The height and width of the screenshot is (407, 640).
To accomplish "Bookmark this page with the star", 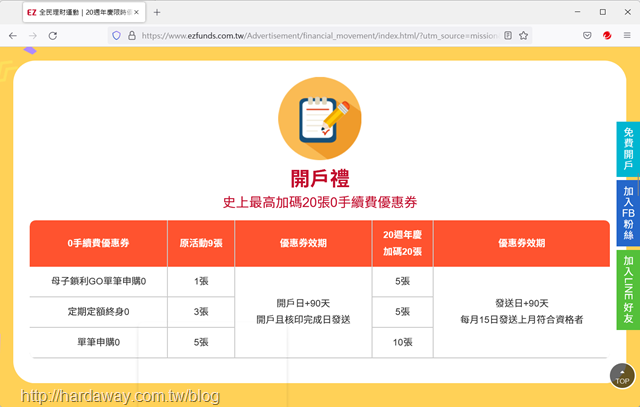I will (523, 36).
